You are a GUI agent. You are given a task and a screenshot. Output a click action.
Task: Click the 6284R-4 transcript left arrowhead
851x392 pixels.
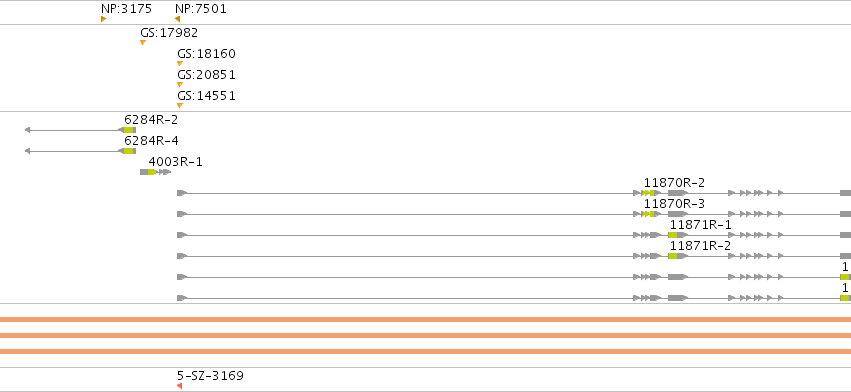pyautogui.click(x=27, y=151)
